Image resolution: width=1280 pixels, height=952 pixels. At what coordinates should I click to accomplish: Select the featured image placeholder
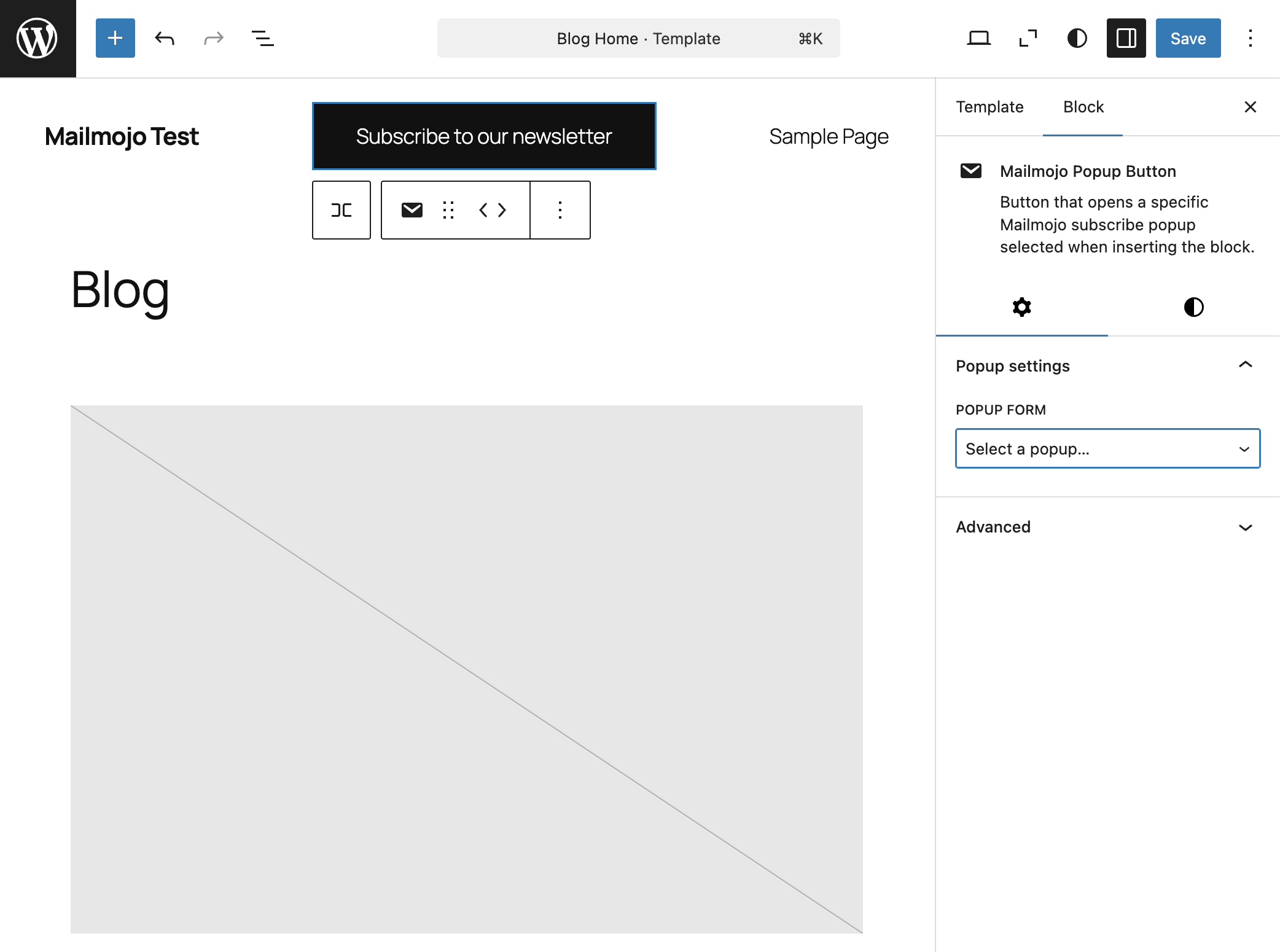point(467,669)
